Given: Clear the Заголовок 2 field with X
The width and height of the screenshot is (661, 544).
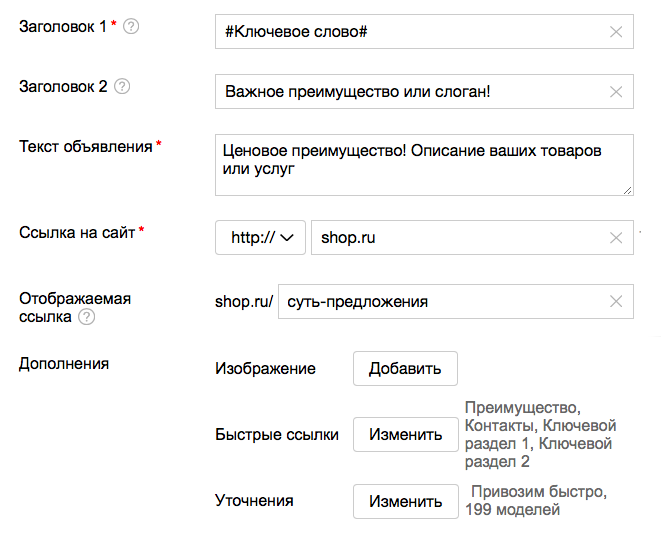Looking at the screenshot, I should tap(616, 92).
